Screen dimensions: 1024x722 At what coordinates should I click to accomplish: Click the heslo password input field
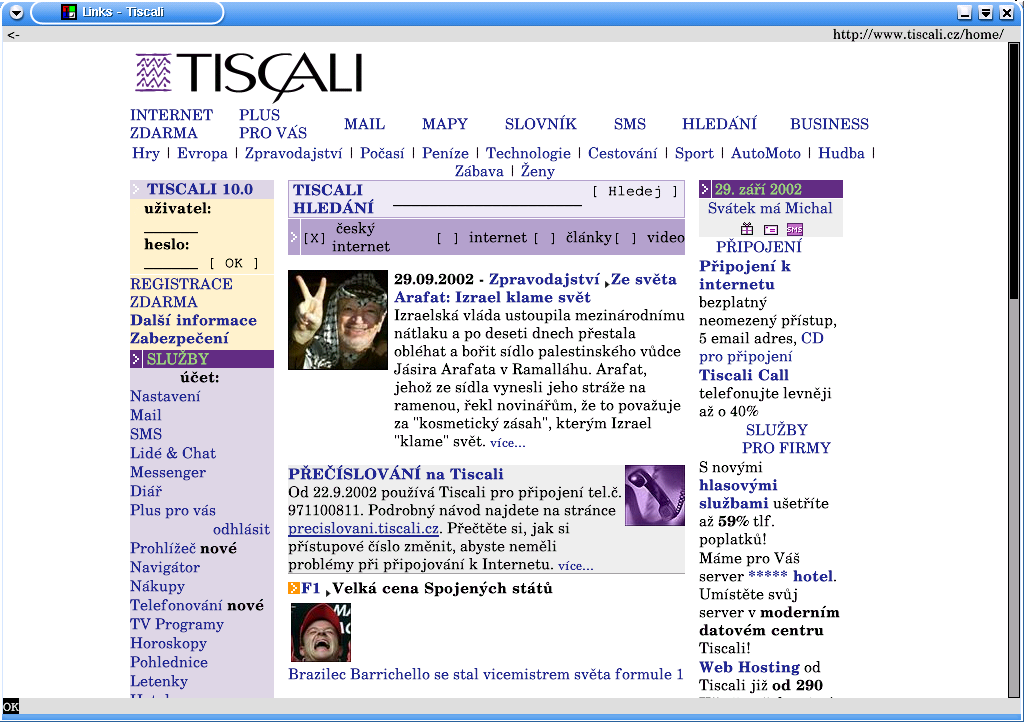pos(170,262)
